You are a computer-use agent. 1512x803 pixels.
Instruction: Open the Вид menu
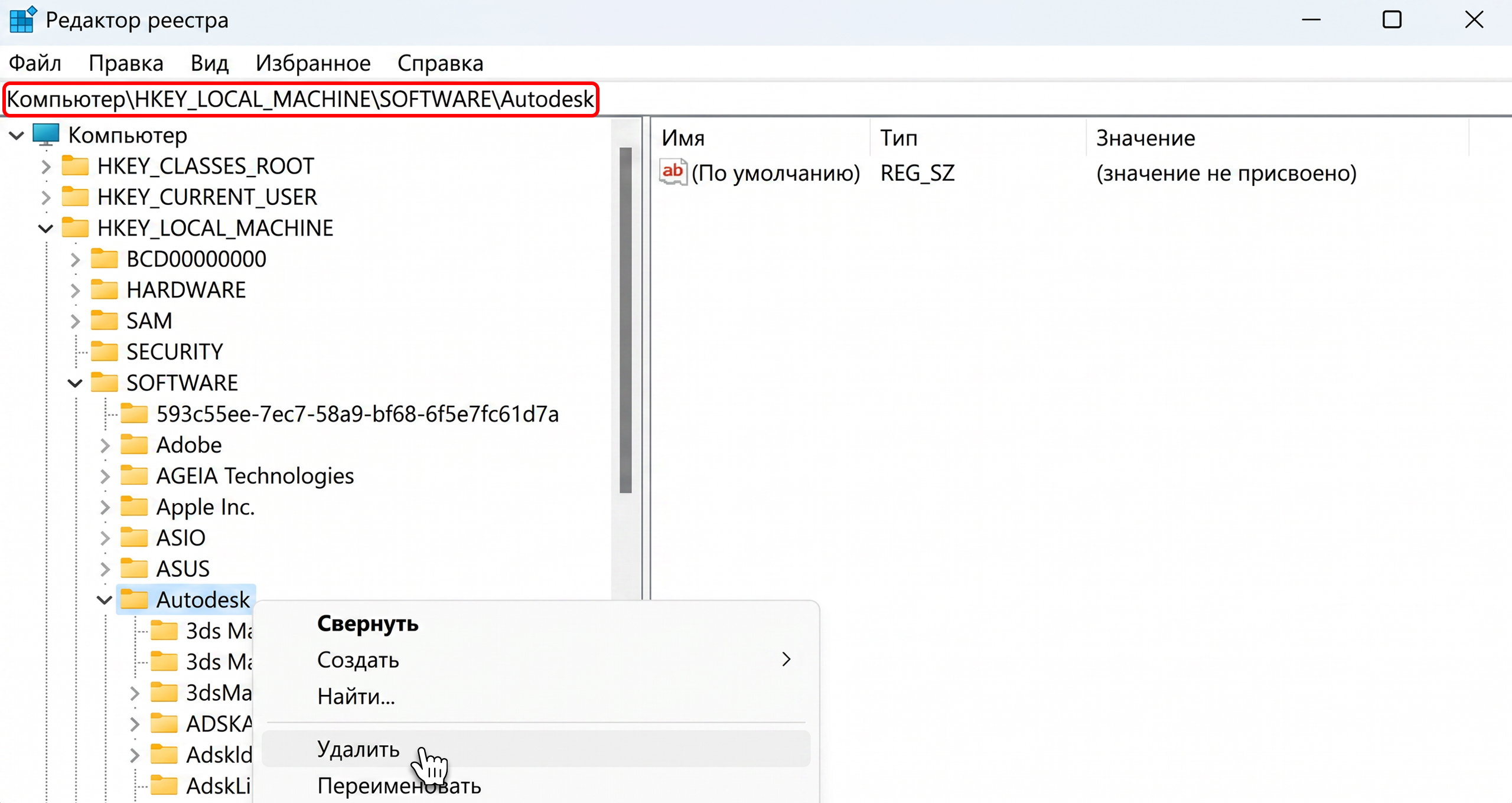click(x=210, y=63)
